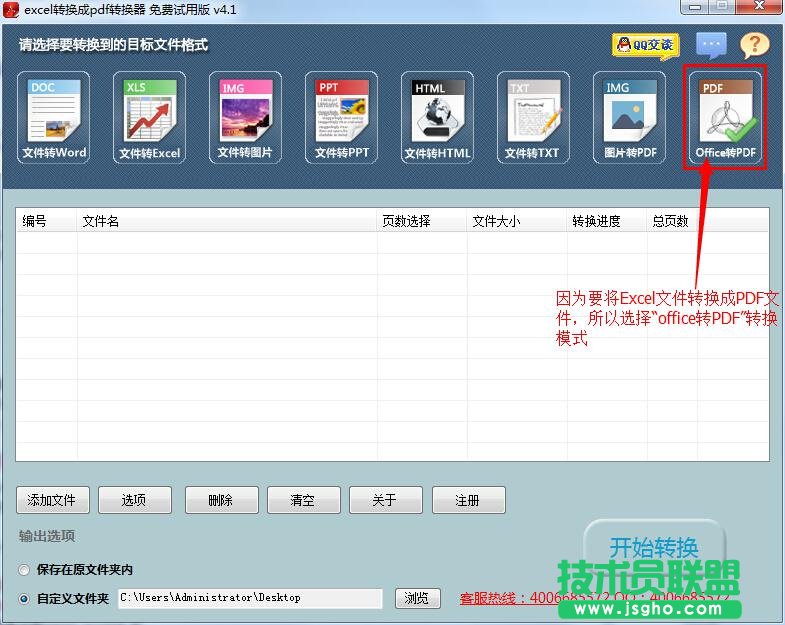Image resolution: width=785 pixels, height=625 pixels.
Task: Click the 文件名 column header
Action: pos(227,221)
